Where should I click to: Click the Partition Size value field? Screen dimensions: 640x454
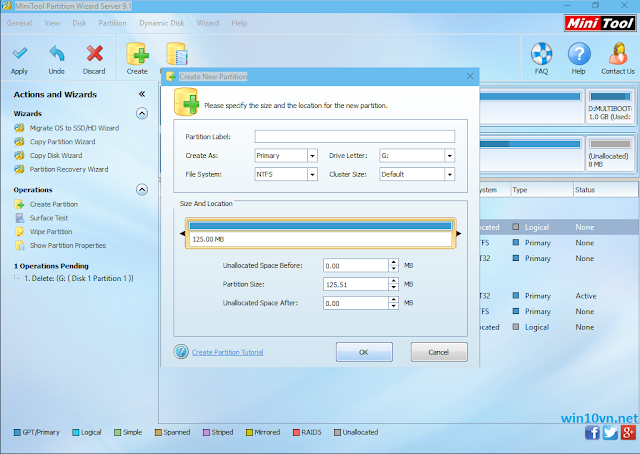(356, 284)
